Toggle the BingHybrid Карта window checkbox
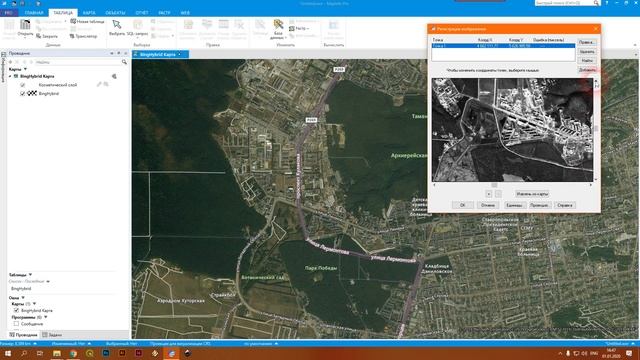Screen dimensions: 640x360 [16, 310]
